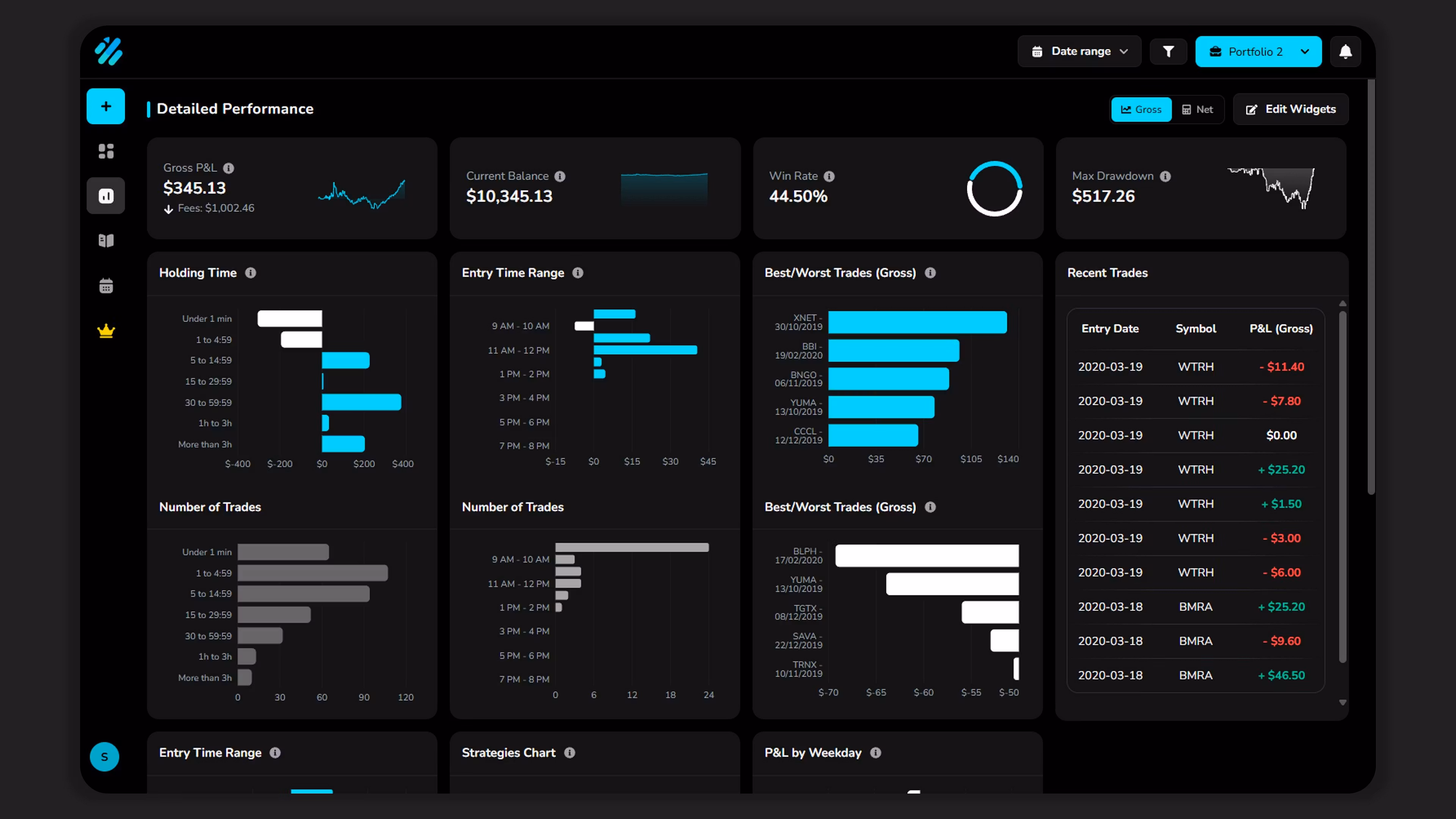The height and width of the screenshot is (819, 1456).
Task: Click the yellow crown premium icon
Action: [106, 331]
